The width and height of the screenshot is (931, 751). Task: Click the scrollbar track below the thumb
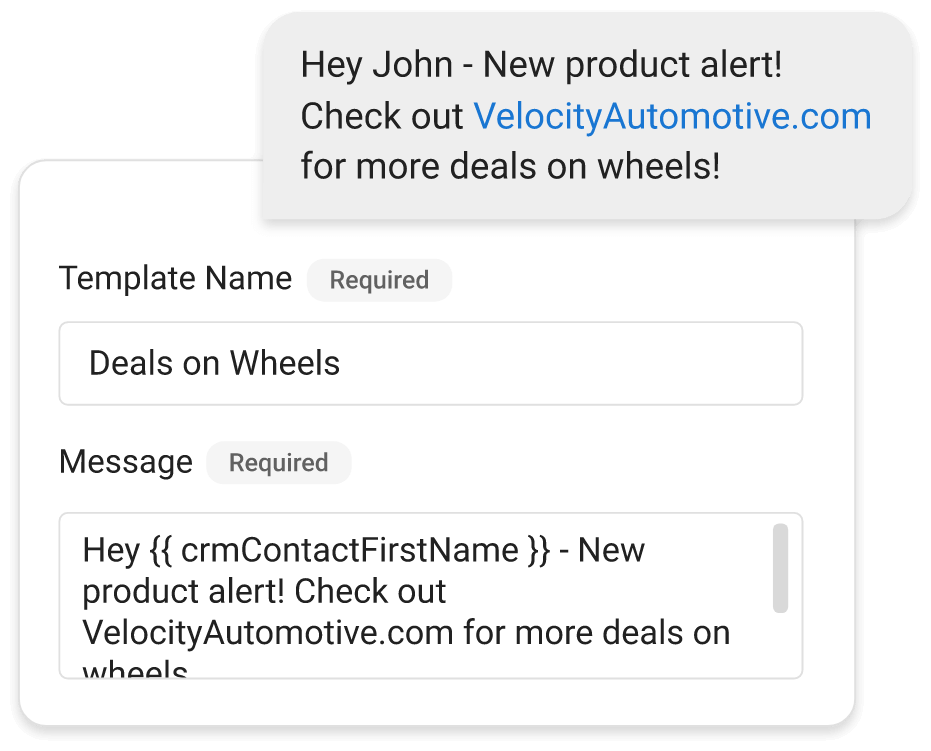click(x=781, y=645)
